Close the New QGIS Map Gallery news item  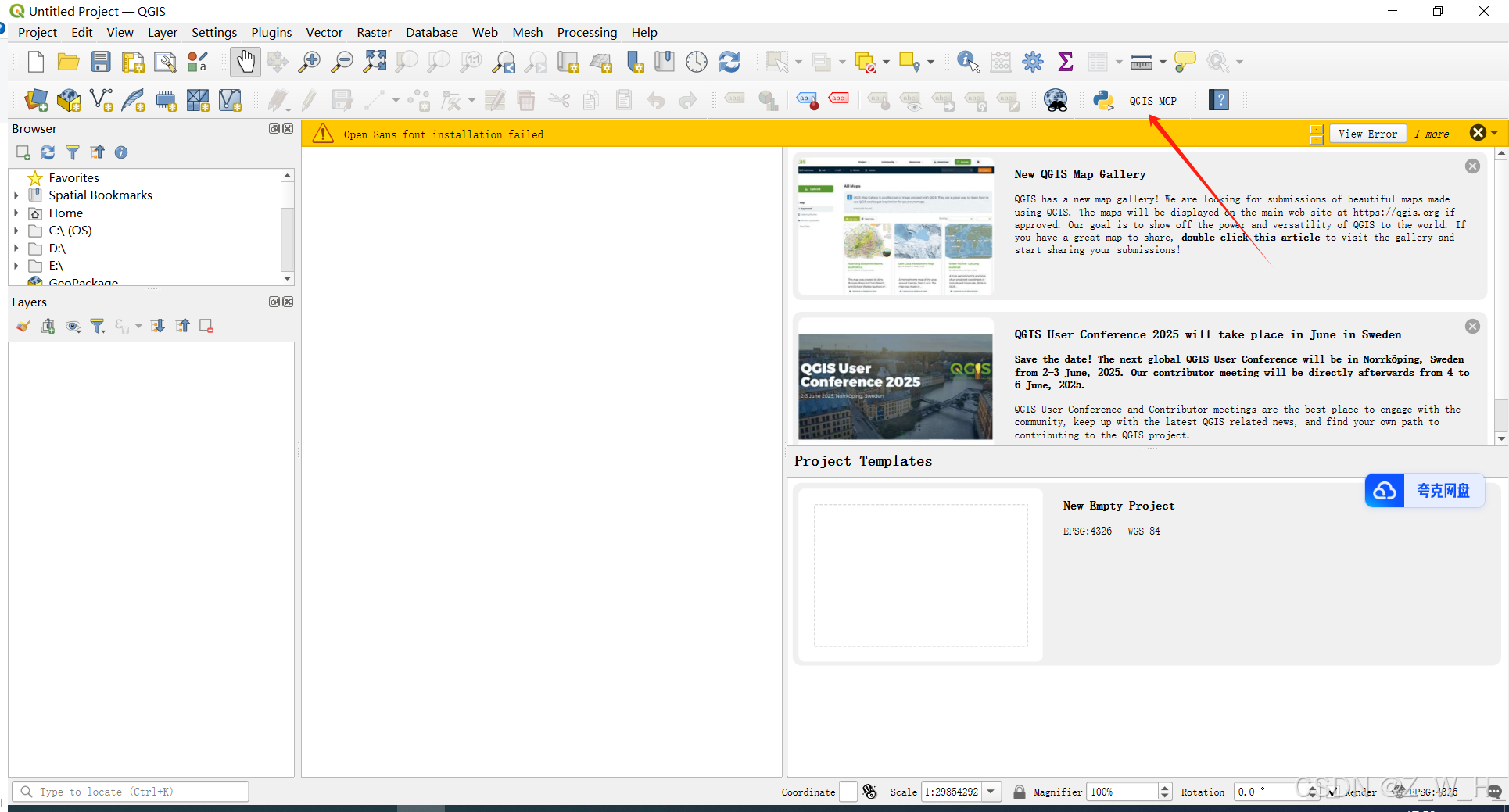pyautogui.click(x=1472, y=166)
